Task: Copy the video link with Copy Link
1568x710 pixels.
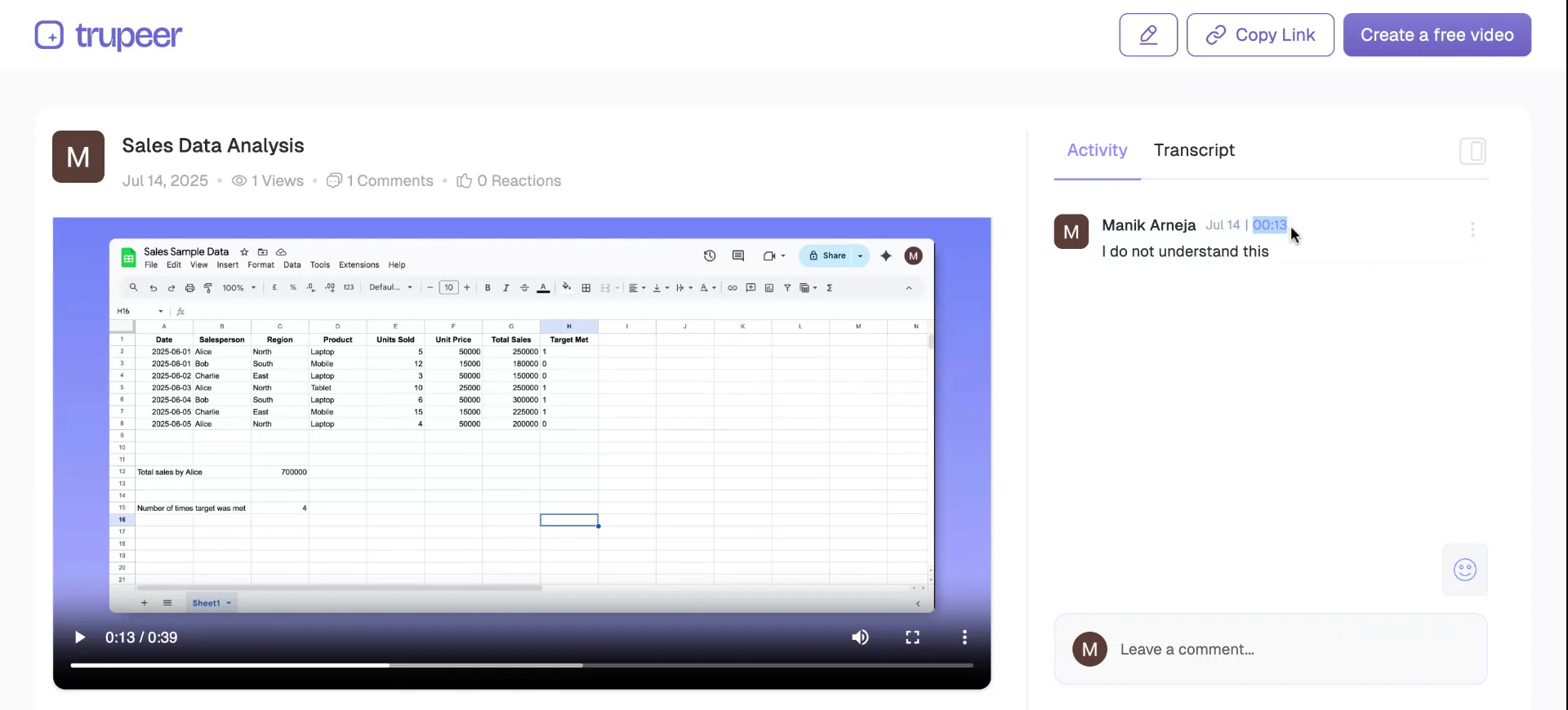Action: (x=1260, y=34)
